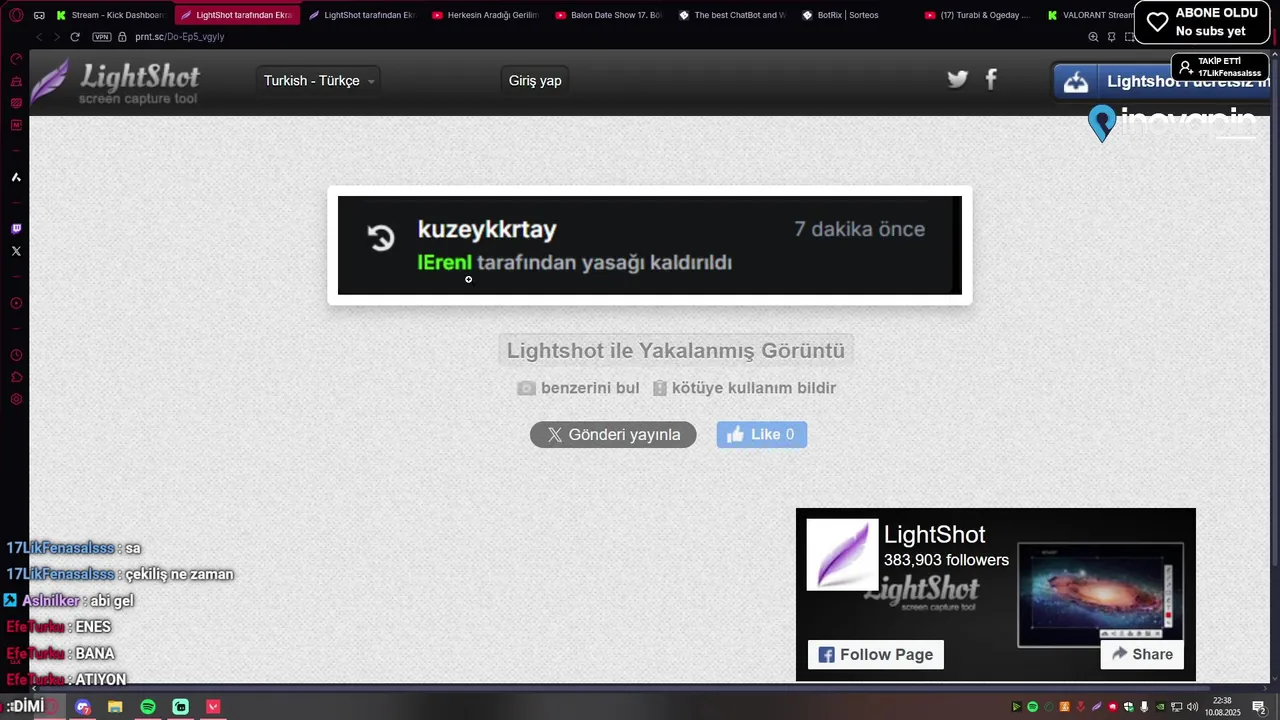The image size is (1280, 720).
Task: Click the X Gönderi yayınla button
Action: click(613, 435)
